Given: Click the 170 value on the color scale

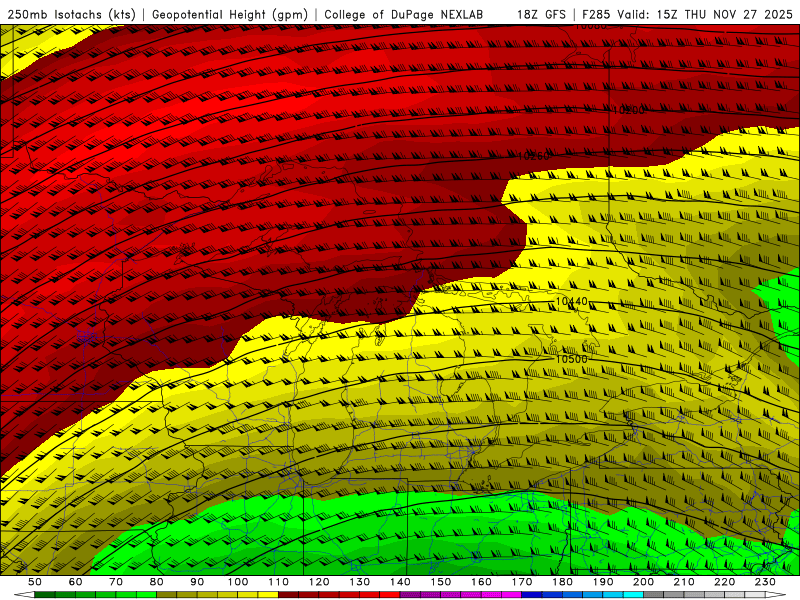Looking at the screenshot, I should [x=522, y=582].
